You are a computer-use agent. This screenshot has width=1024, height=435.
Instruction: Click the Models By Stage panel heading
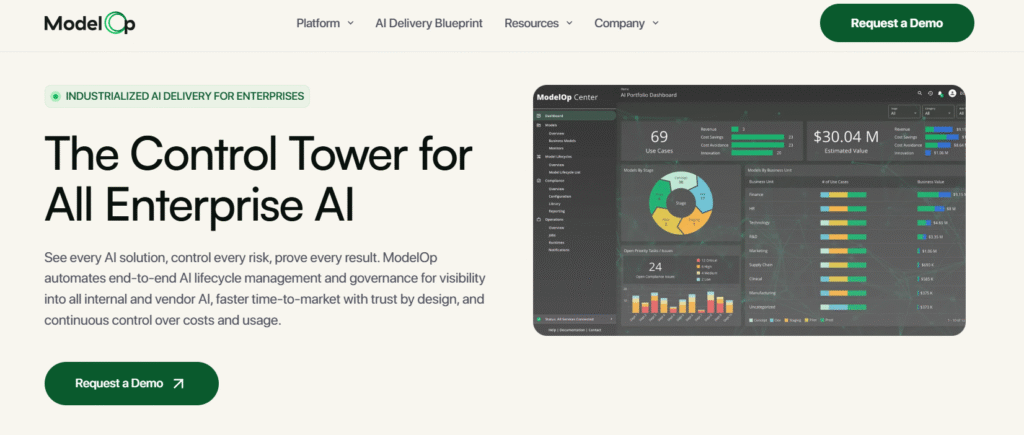point(638,170)
